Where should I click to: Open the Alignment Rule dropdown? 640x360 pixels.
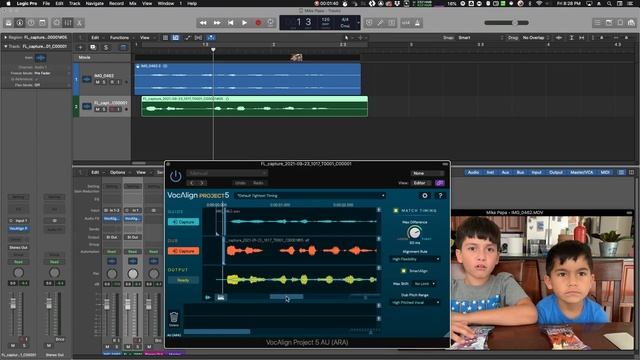coord(415,259)
